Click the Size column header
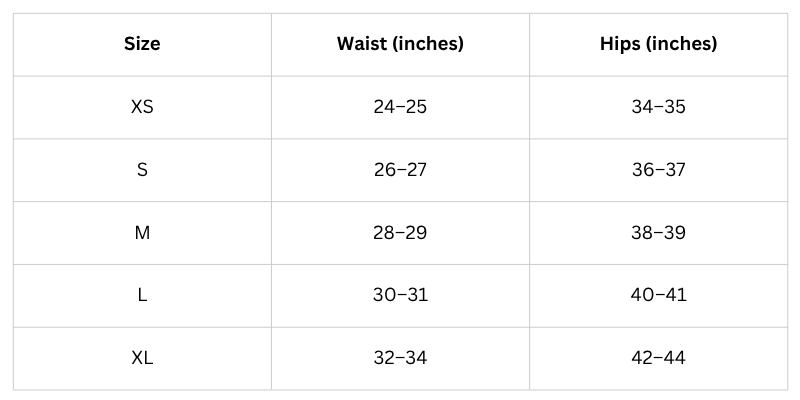 pos(142,44)
